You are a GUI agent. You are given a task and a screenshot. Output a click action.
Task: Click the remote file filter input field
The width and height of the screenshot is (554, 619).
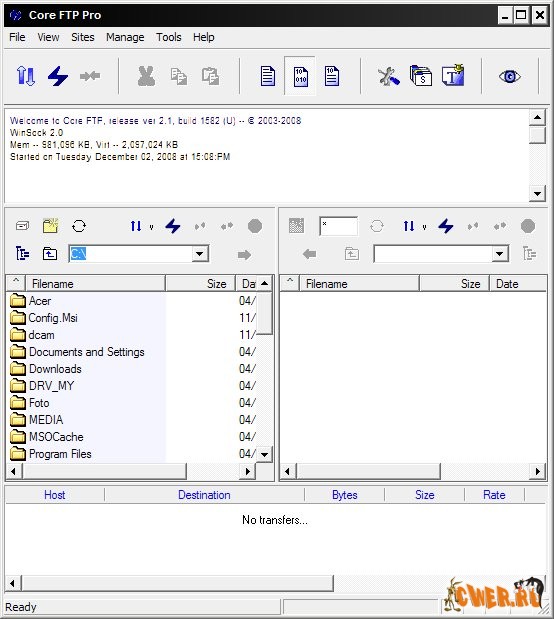[x=339, y=226]
